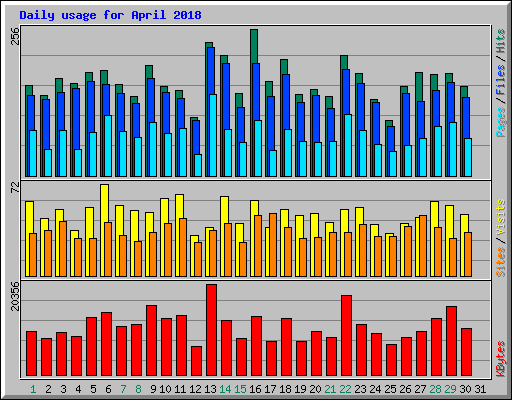The height and width of the screenshot is (400, 512).
Task: Select day label 13 on the x-axis
Action: [210, 389]
